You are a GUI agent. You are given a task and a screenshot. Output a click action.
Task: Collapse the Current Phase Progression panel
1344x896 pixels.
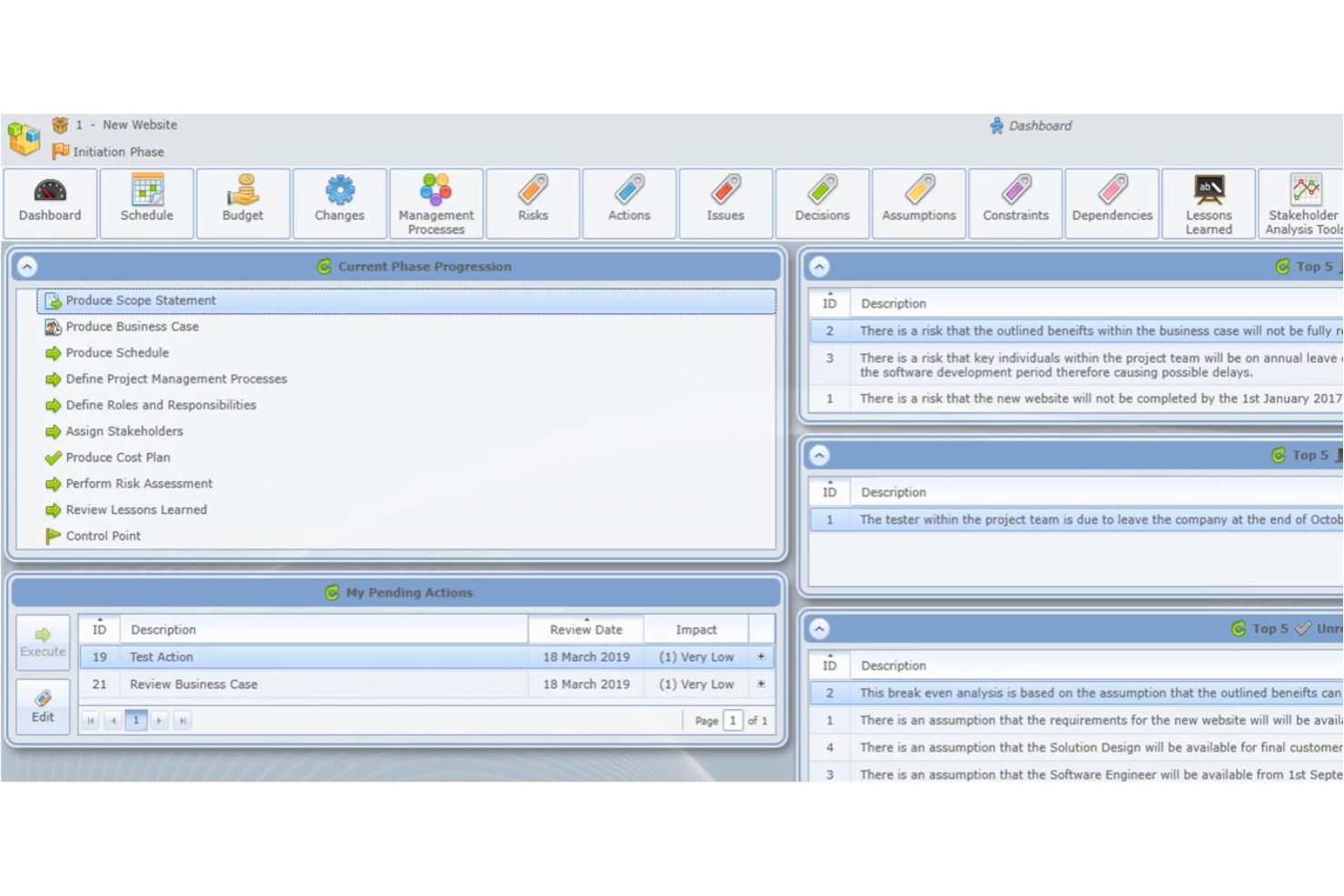coord(27,266)
